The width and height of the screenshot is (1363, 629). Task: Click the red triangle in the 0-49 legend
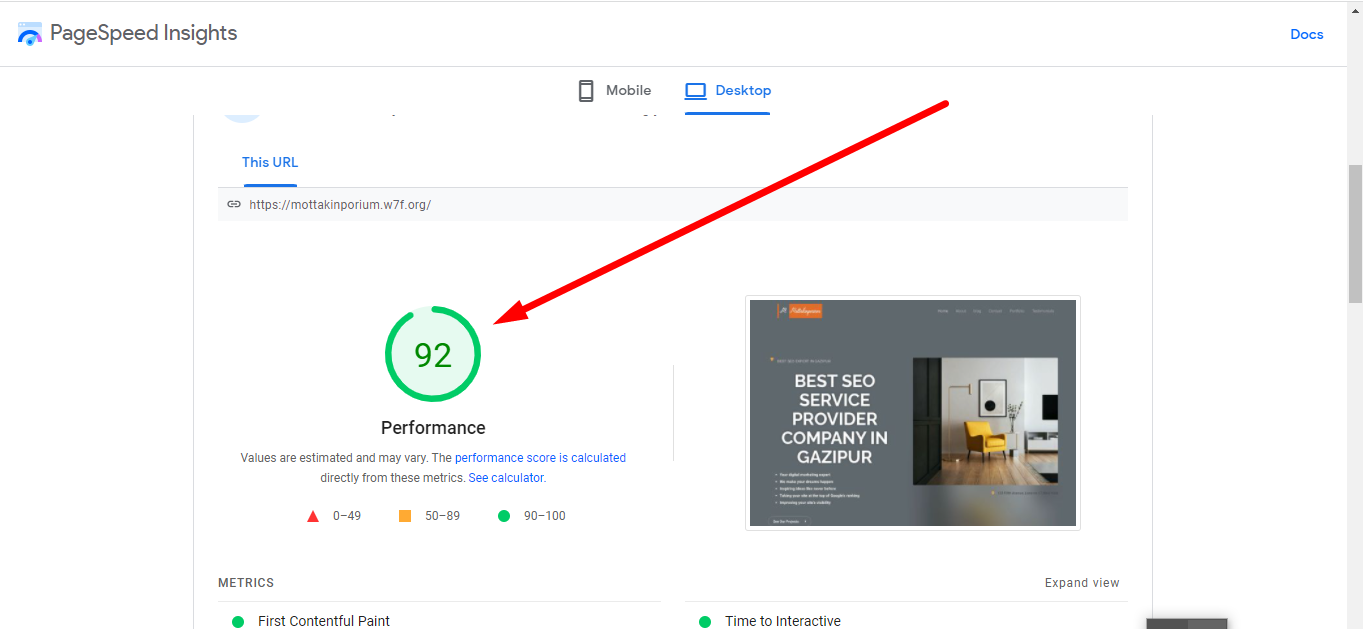coord(313,515)
